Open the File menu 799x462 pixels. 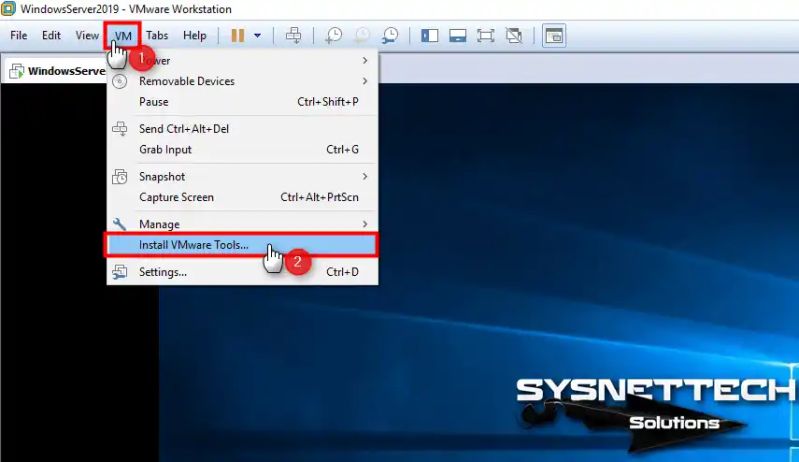pyautogui.click(x=18, y=36)
